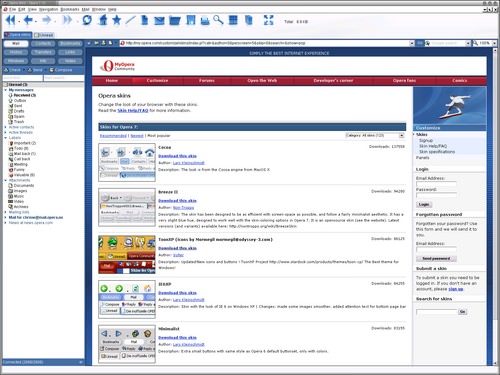The height and width of the screenshot is (375, 500).
Task: Click the Rewind double-arrow toolbar icon
Action: [x=10, y=20]
